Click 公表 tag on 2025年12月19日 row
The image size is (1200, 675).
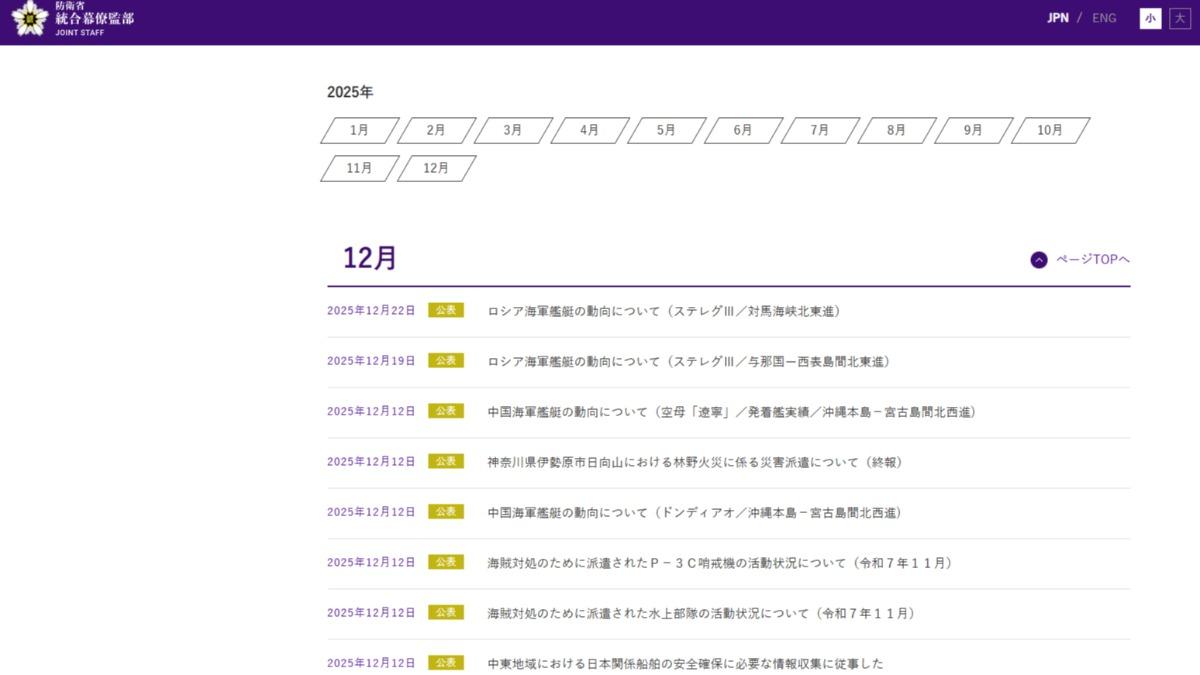tap(446, 360)
